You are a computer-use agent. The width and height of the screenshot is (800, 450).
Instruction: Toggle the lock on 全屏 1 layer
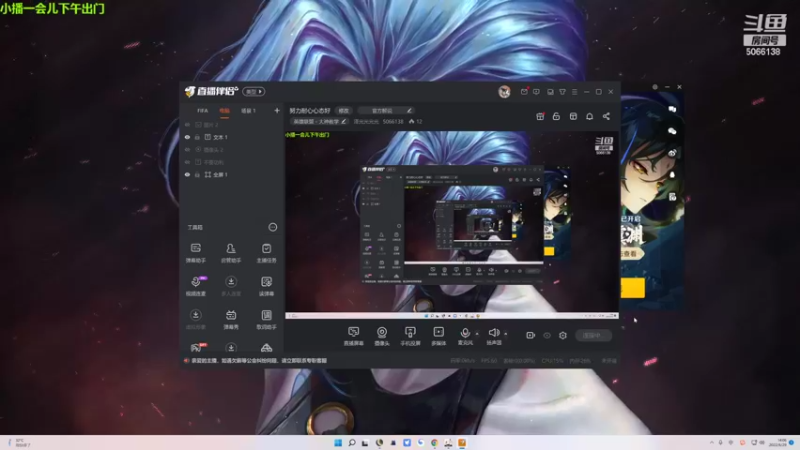[197, 174]
